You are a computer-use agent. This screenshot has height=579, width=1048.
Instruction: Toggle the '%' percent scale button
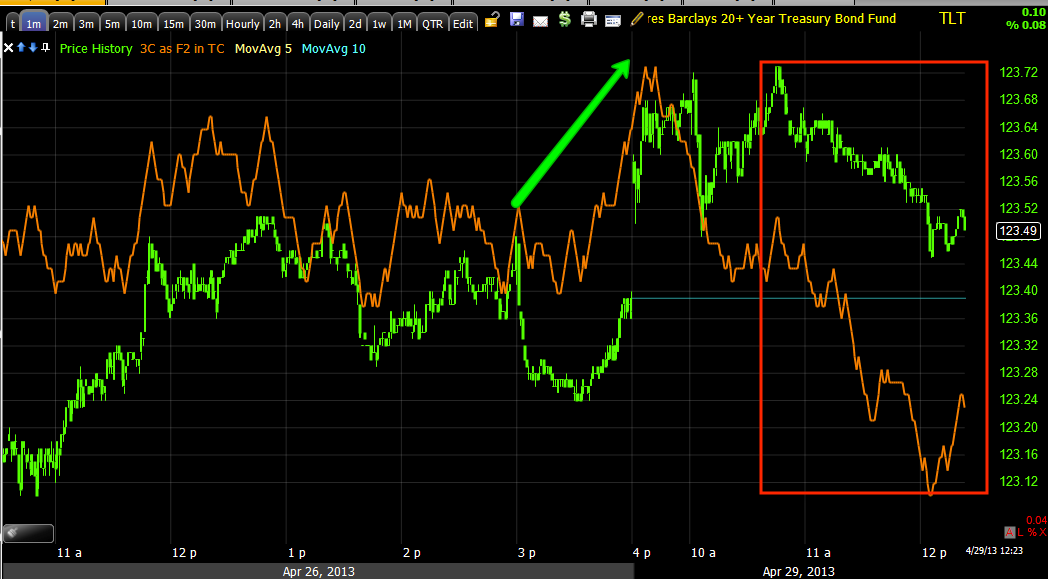1031,532
